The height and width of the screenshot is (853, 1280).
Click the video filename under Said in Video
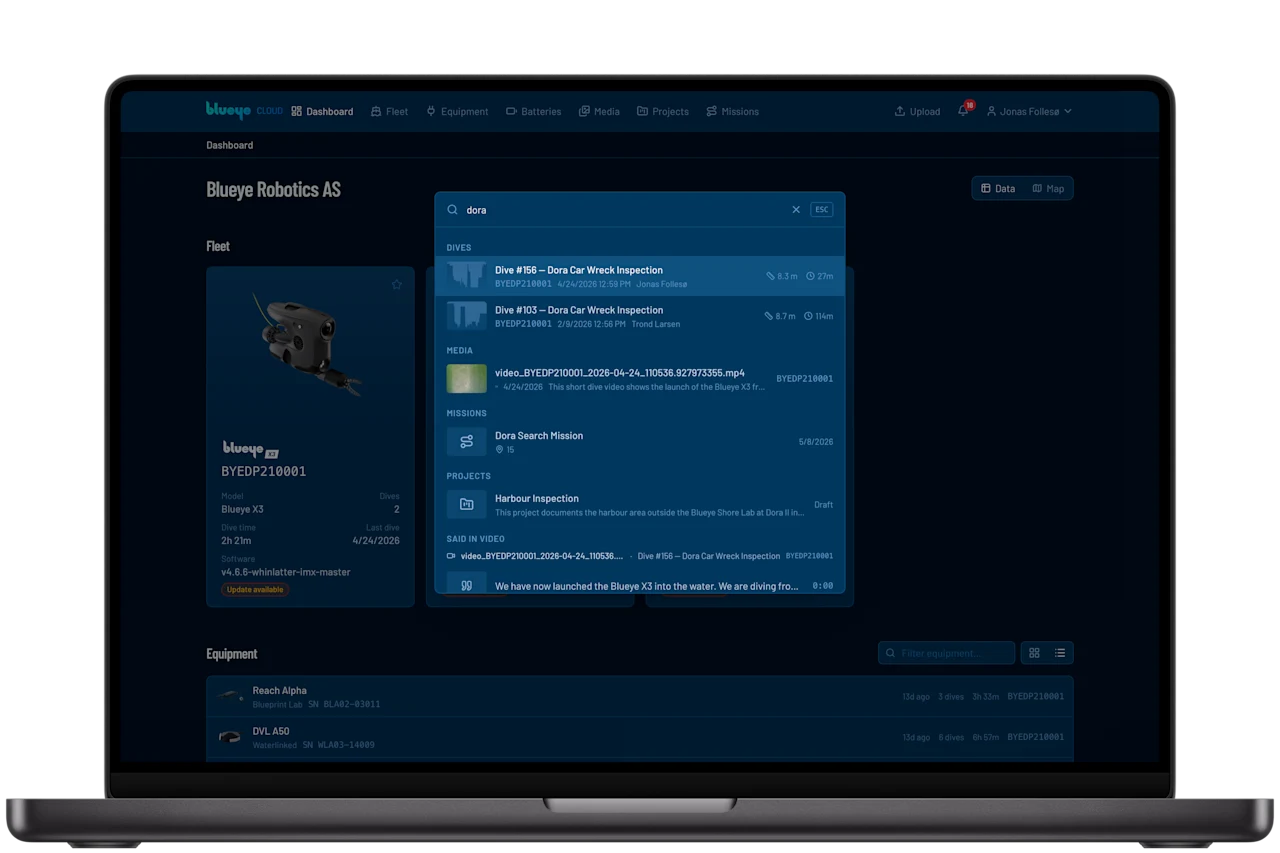pos(541,556)
